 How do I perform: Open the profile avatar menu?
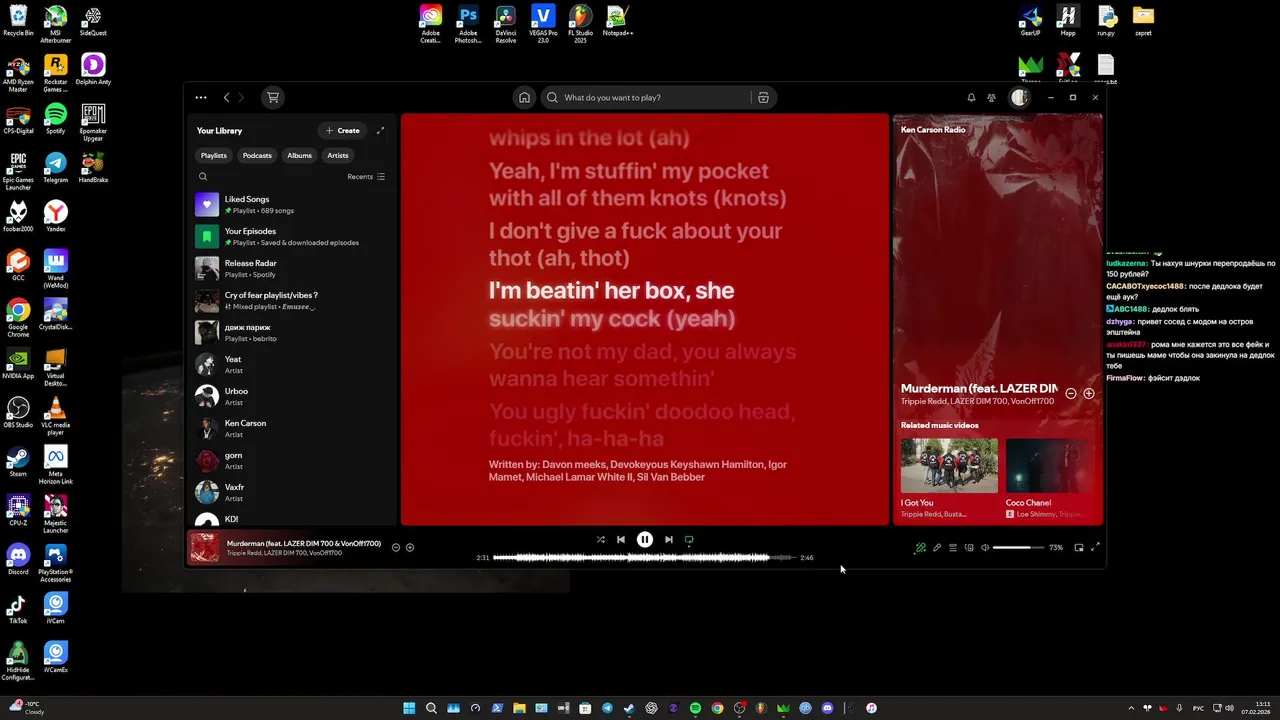click(1019, 98)
